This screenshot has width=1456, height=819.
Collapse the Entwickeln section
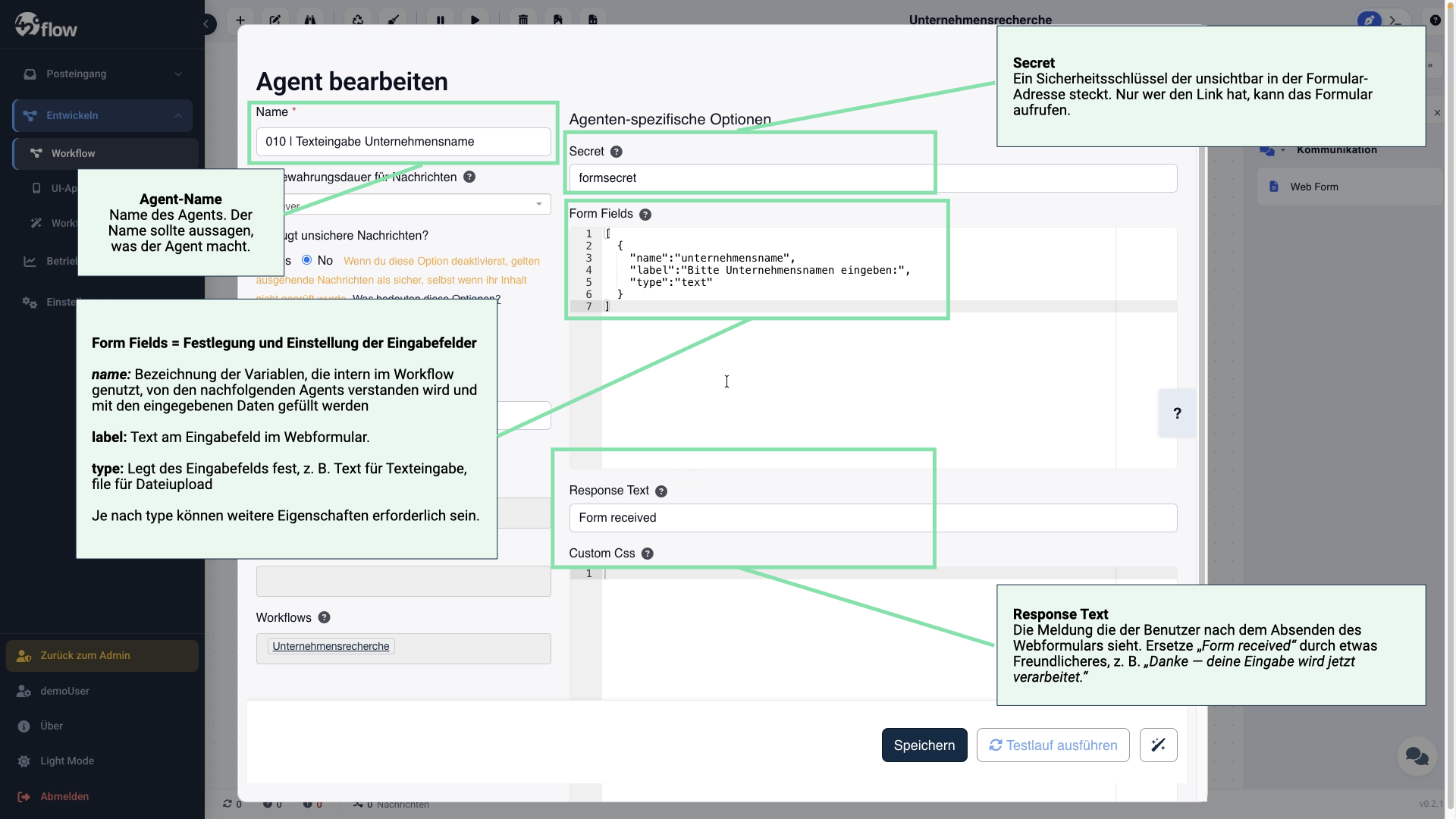click(178, 116)
